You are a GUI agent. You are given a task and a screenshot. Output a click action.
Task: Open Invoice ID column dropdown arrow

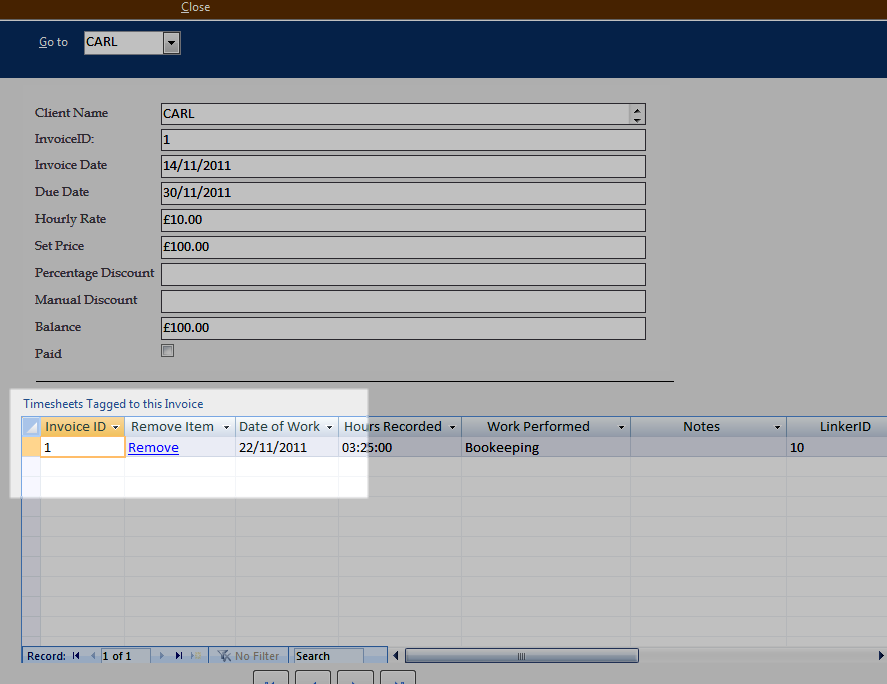pyautogui.click(x=115, y=427)
